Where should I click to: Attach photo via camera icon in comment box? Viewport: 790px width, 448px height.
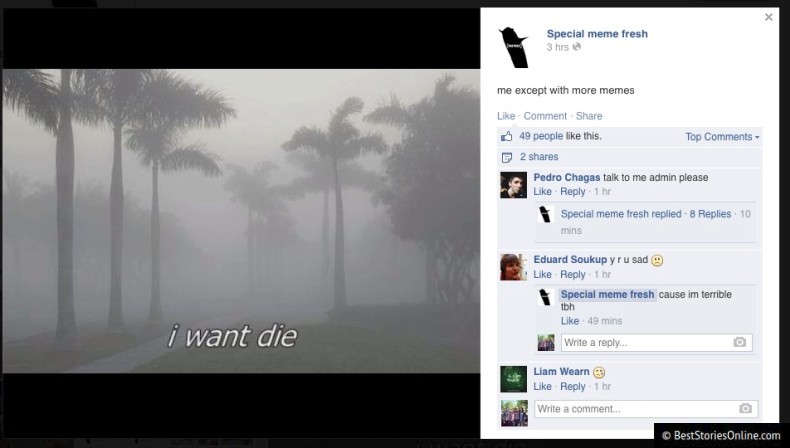[746, 408]
